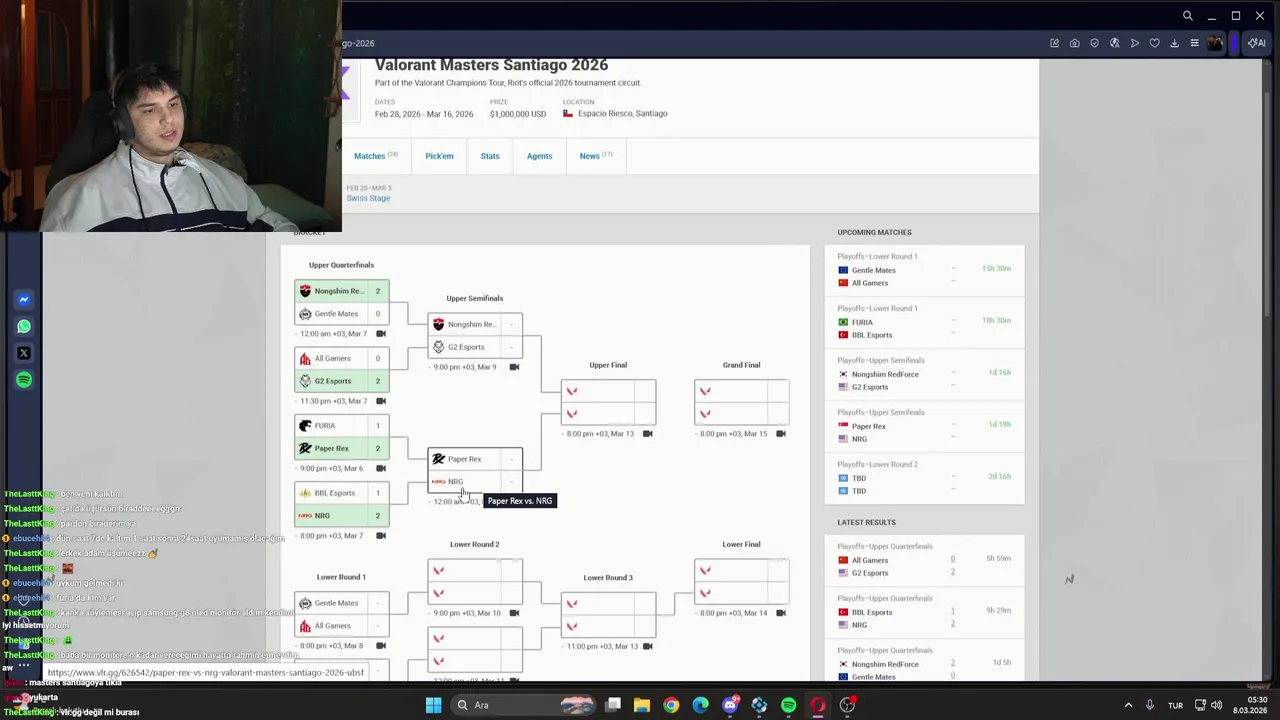Open Nongshim vs G2 Esports upper semifinal
Viewport: 1280px width, 720px height.
475,335
